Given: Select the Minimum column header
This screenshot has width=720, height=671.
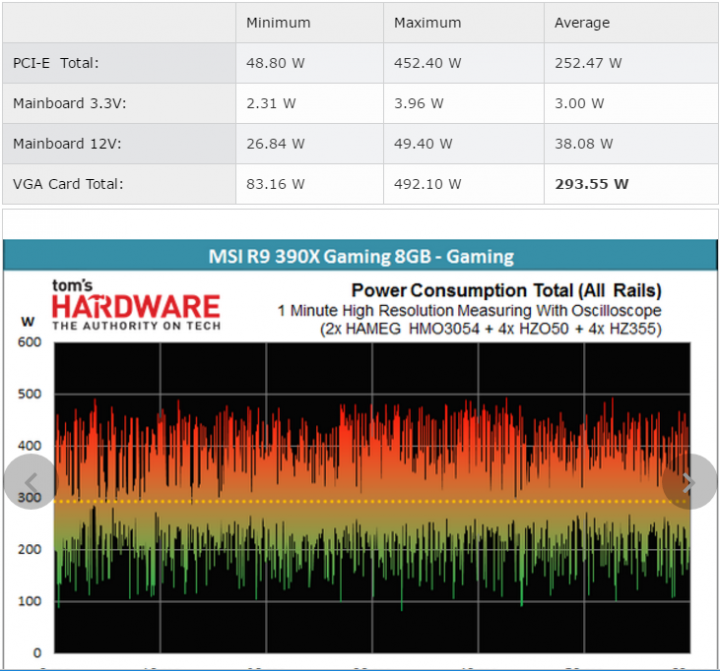Looking at the screenshot, I should (x=278, y=23).
